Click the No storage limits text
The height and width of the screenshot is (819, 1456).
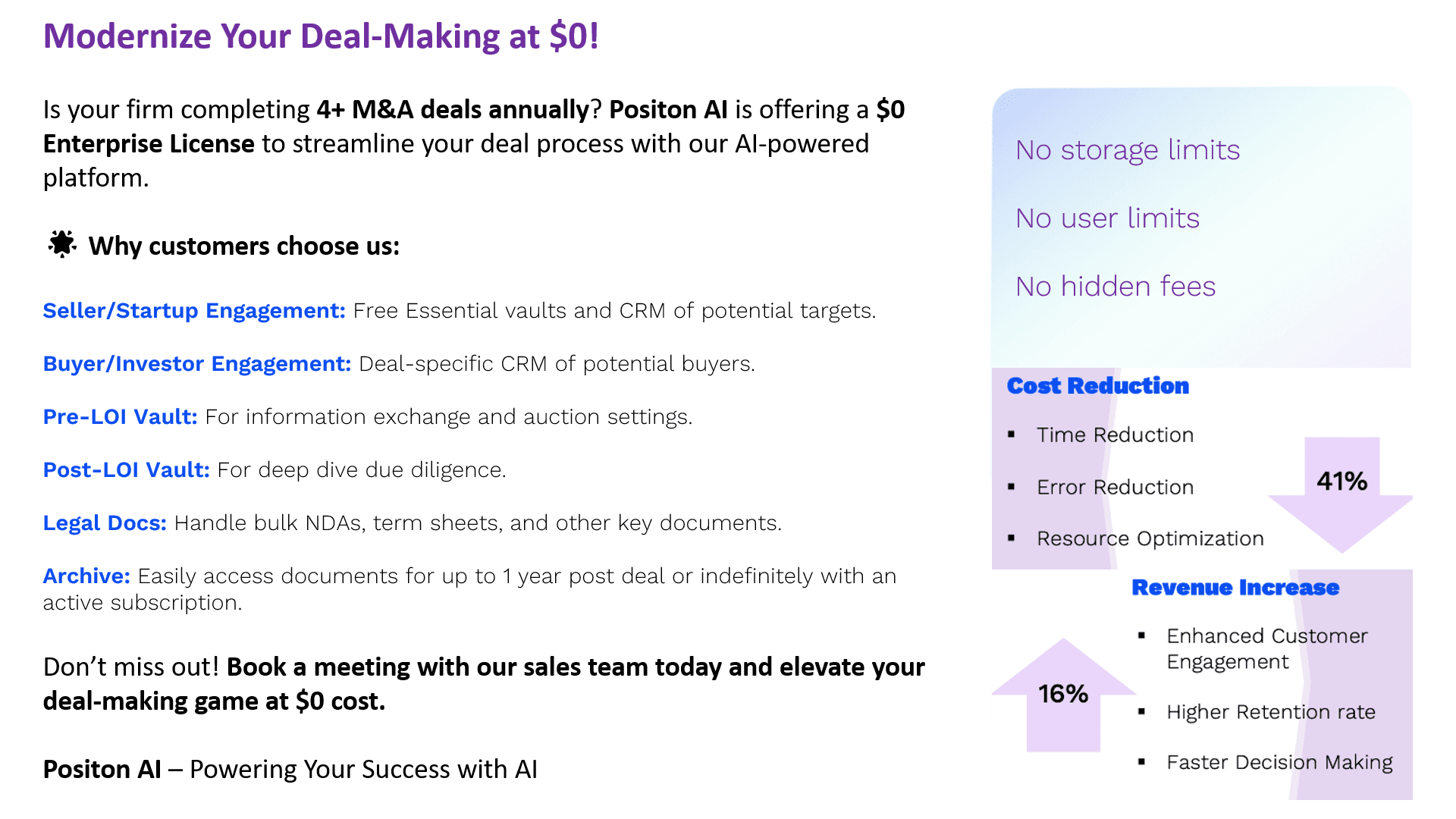point(1128,150)
